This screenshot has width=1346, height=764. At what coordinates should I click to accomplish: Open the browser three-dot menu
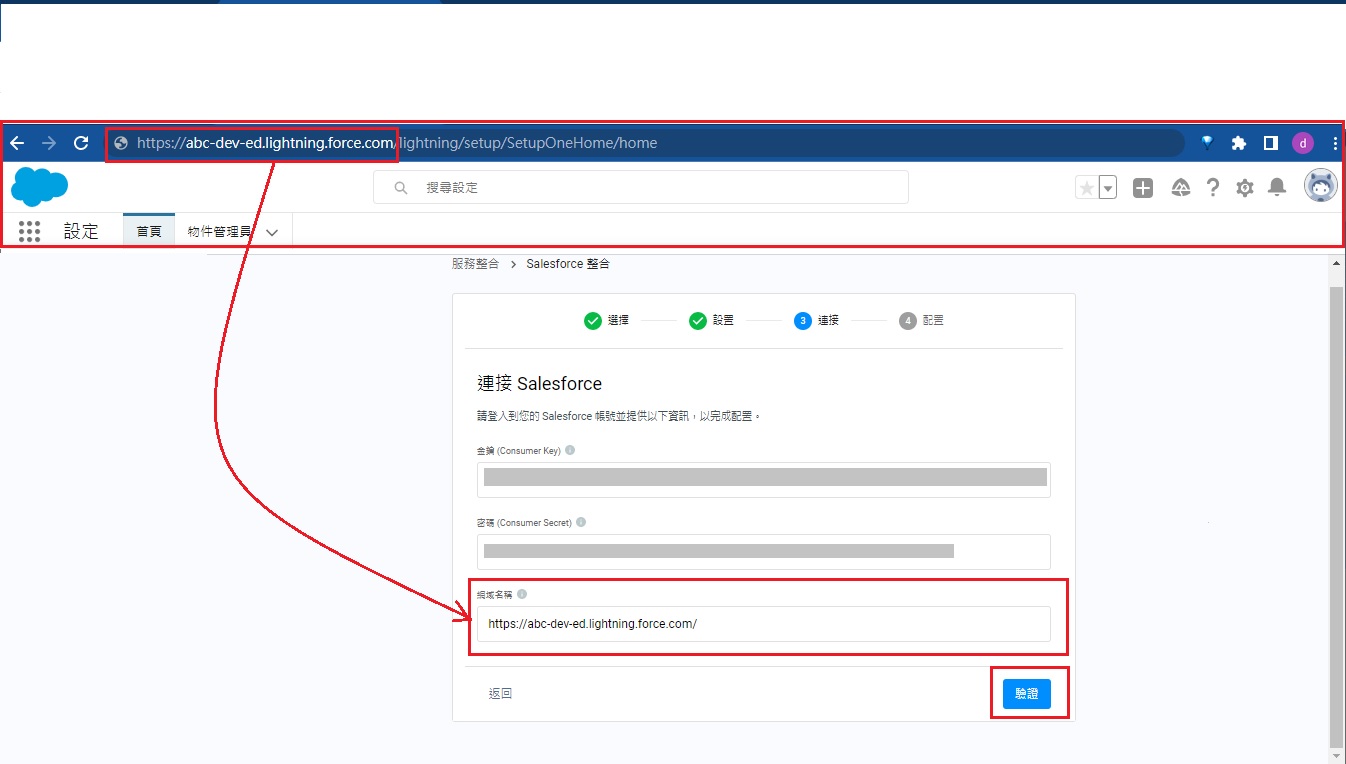coord(1336,143)
